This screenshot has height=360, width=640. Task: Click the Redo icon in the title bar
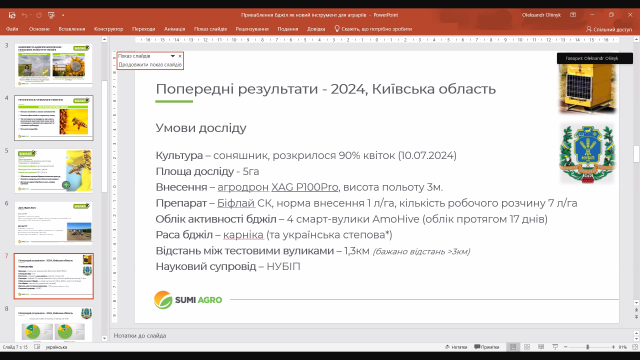point(39,15)
